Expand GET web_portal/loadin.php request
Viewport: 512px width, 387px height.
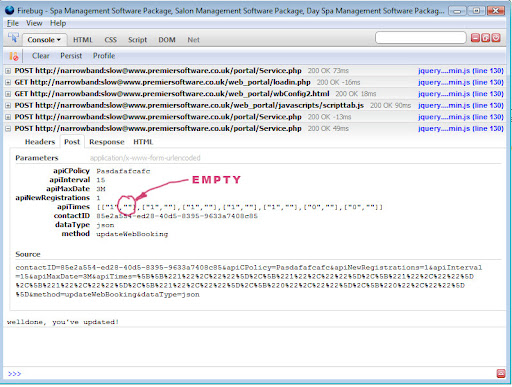(8, 82)
